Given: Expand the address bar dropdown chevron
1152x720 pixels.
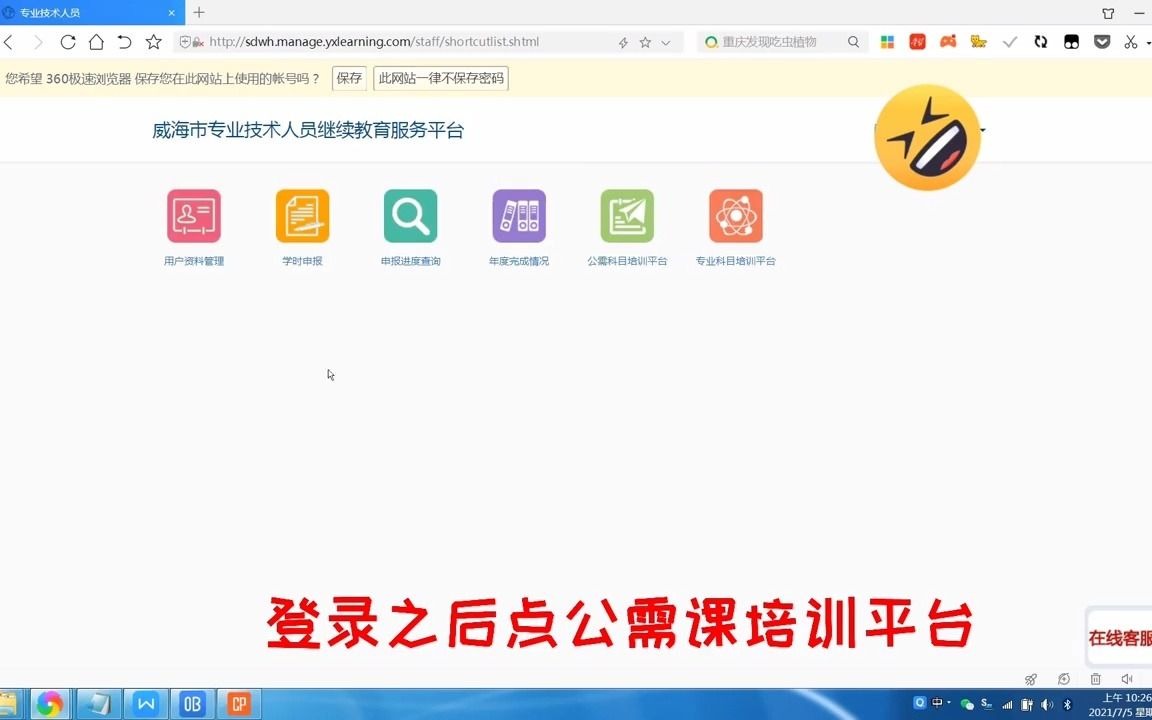Looking at the screenshot, I should 666,42.
